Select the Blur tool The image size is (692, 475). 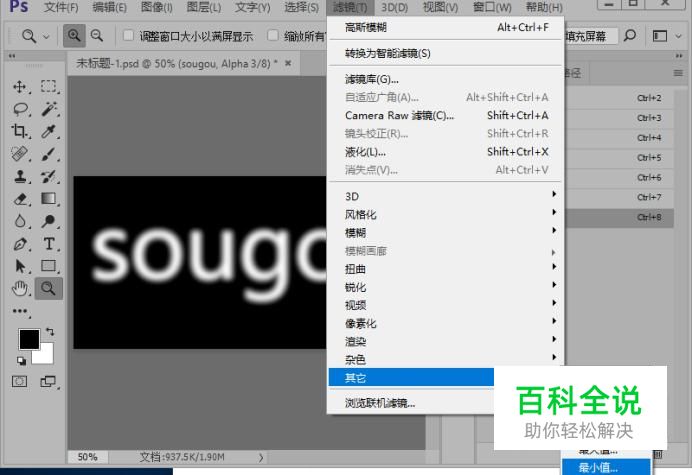[x=20, y=221]
